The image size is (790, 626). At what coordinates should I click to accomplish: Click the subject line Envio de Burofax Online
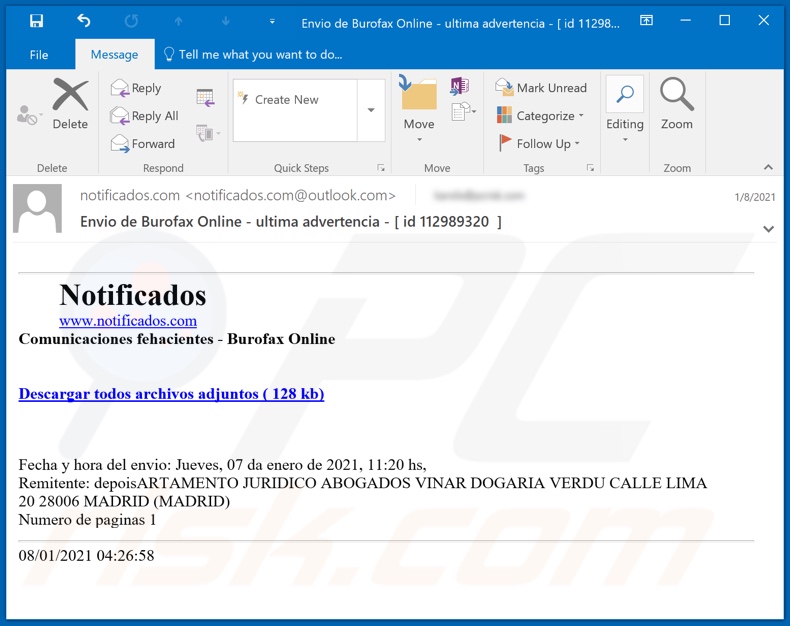point(291,222)
